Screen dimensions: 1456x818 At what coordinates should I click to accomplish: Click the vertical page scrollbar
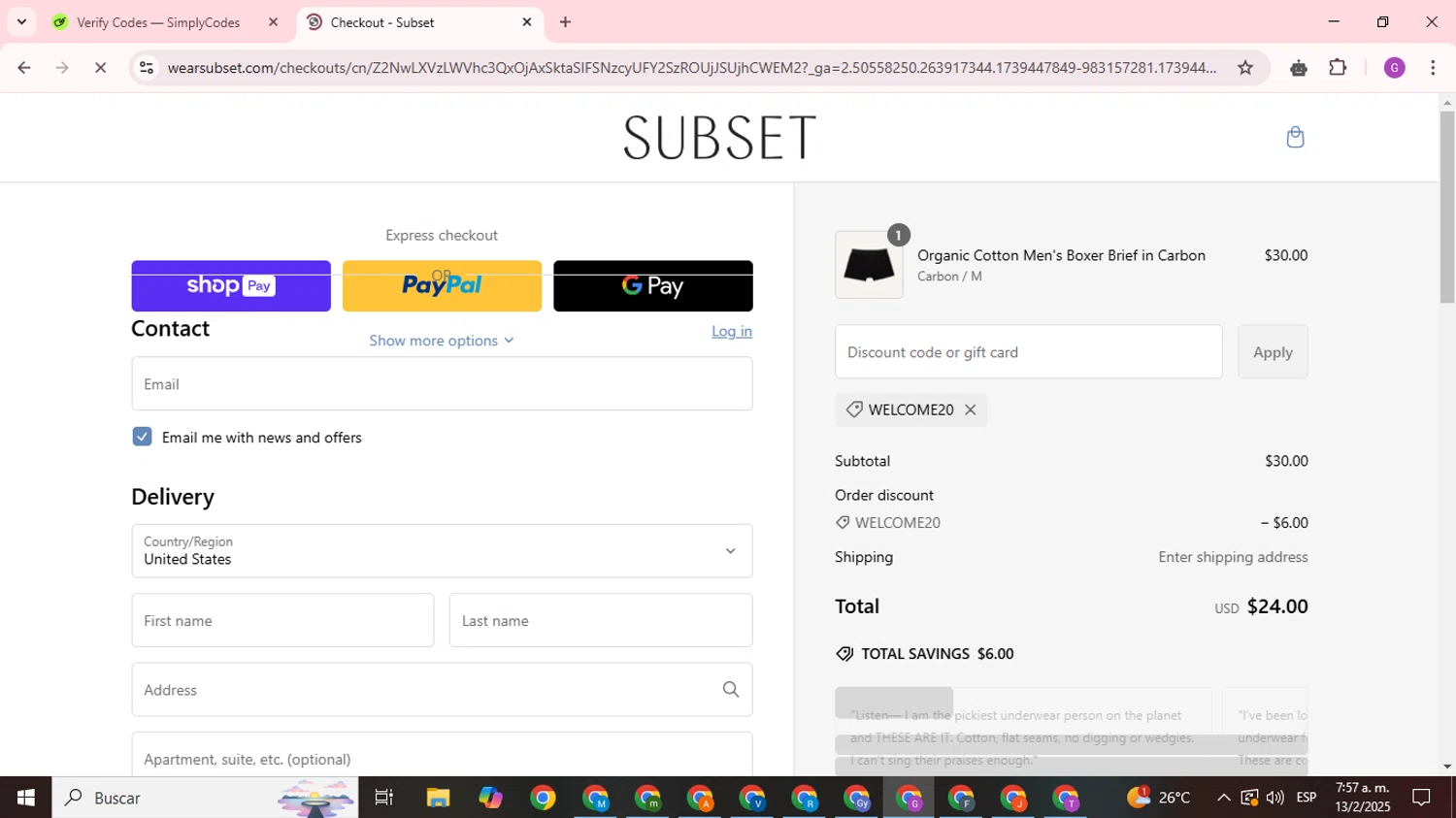pos(1447,208)
